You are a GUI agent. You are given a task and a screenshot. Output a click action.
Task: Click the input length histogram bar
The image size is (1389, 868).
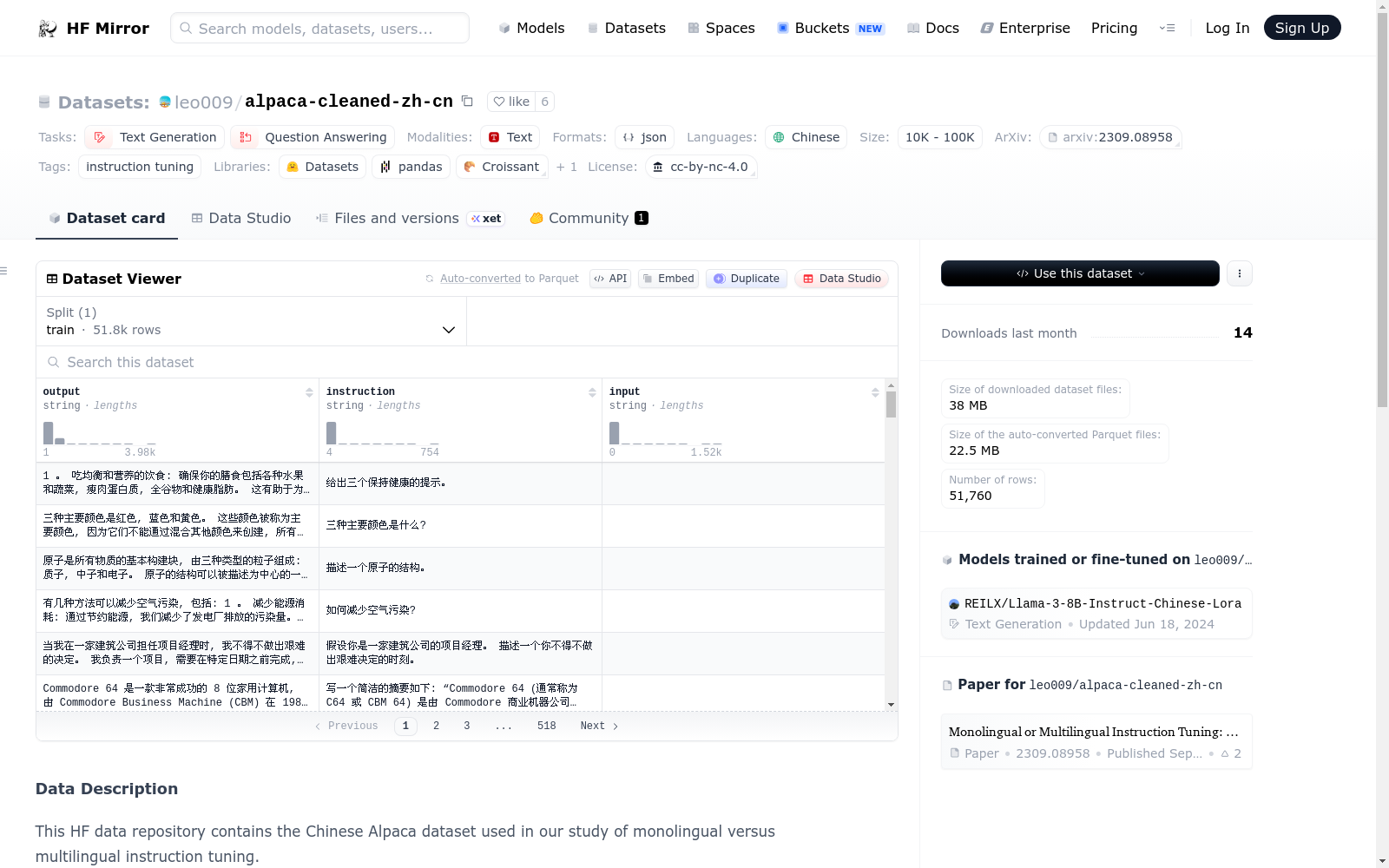[614, 432]
